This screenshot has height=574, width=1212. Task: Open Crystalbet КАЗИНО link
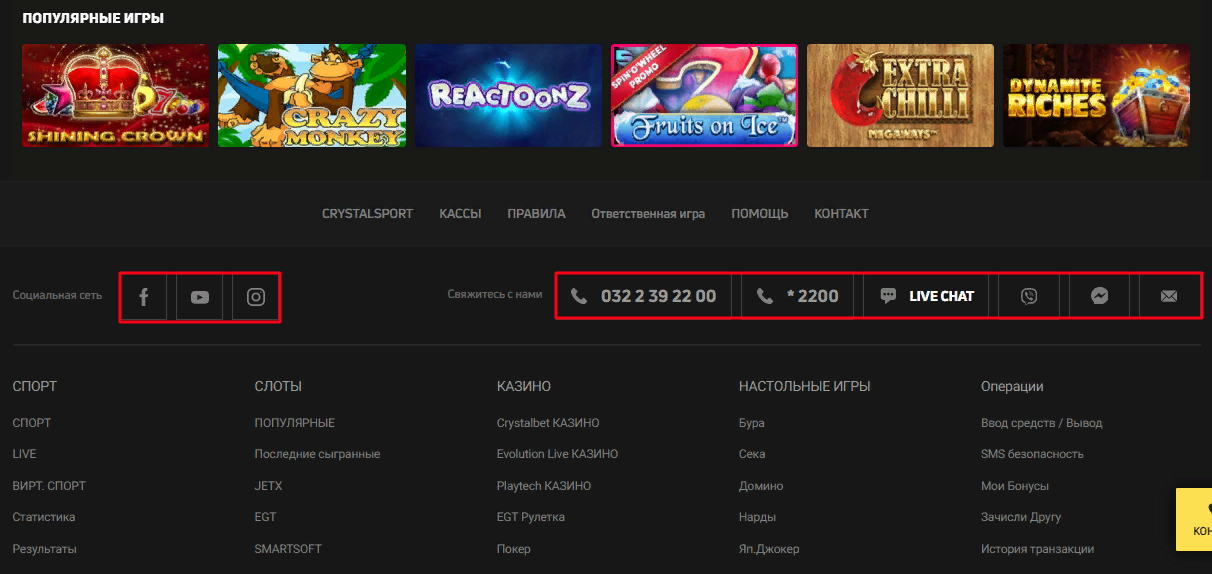point(548,423)
